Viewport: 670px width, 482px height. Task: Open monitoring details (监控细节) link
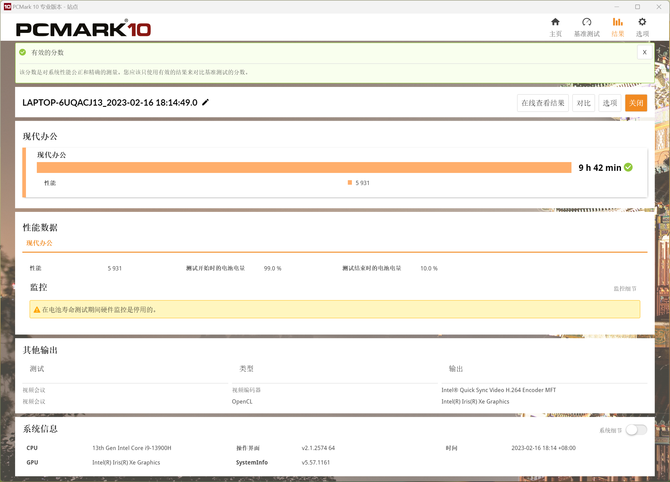(x=625, y=289)
